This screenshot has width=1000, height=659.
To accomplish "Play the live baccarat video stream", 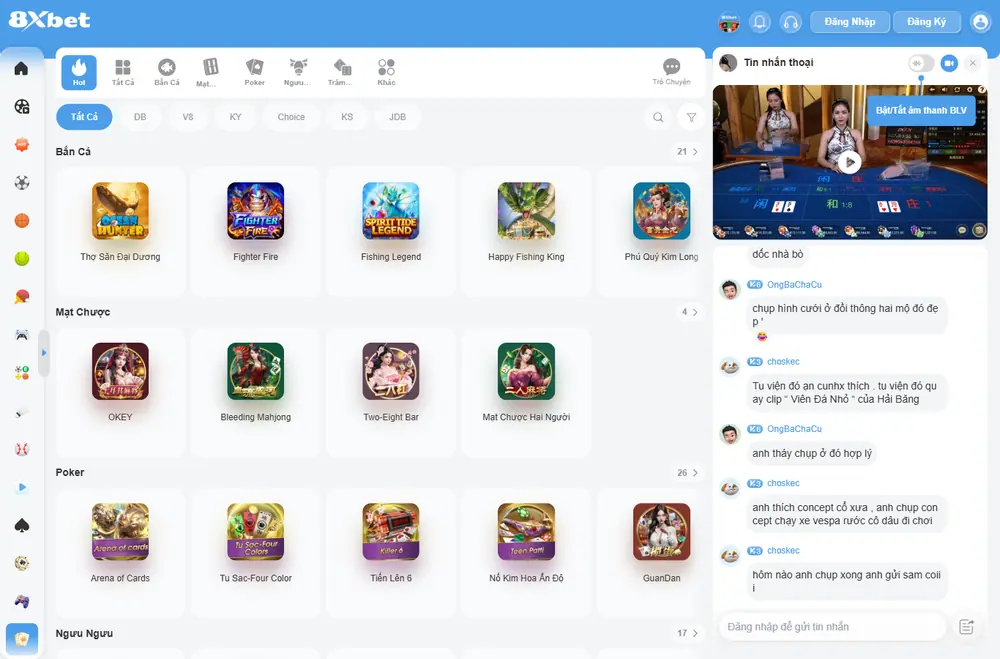I will tap(849, 163).
